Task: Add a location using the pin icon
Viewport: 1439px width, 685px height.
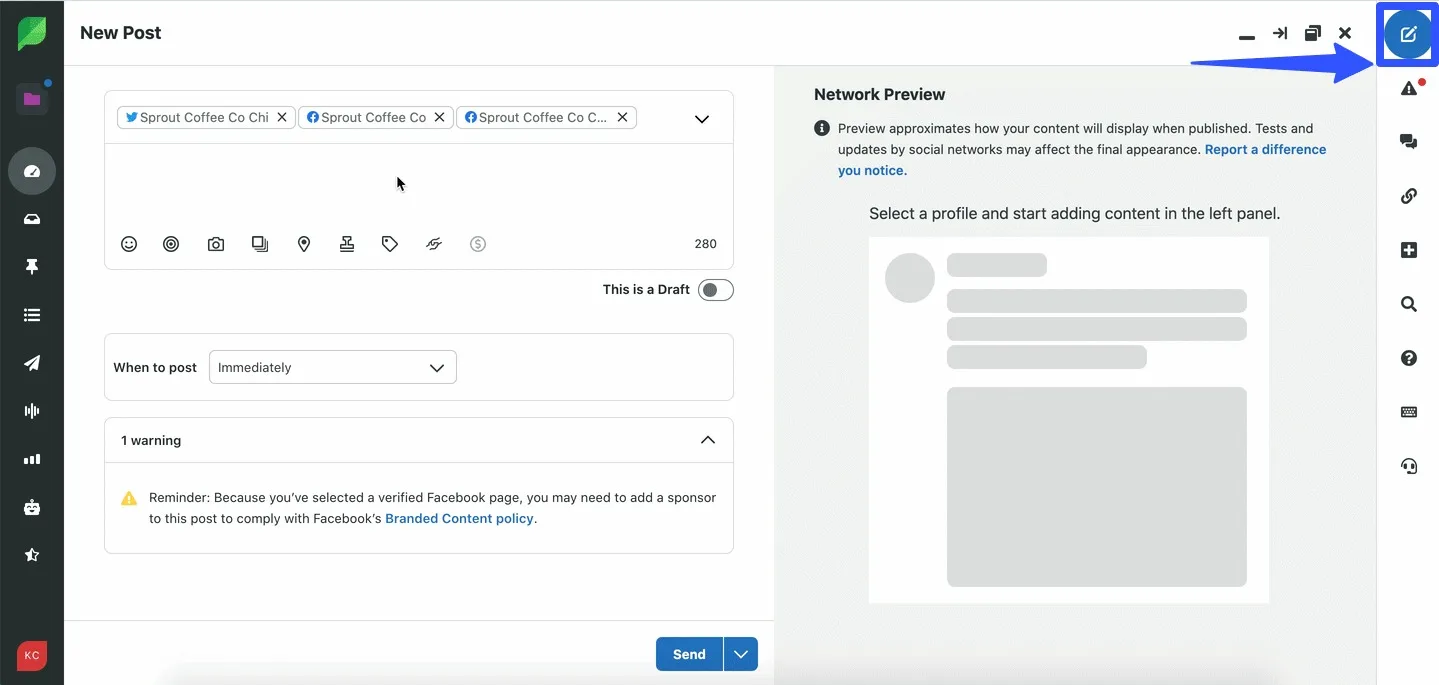Action: pyautogui.click(x=303, y=243)
